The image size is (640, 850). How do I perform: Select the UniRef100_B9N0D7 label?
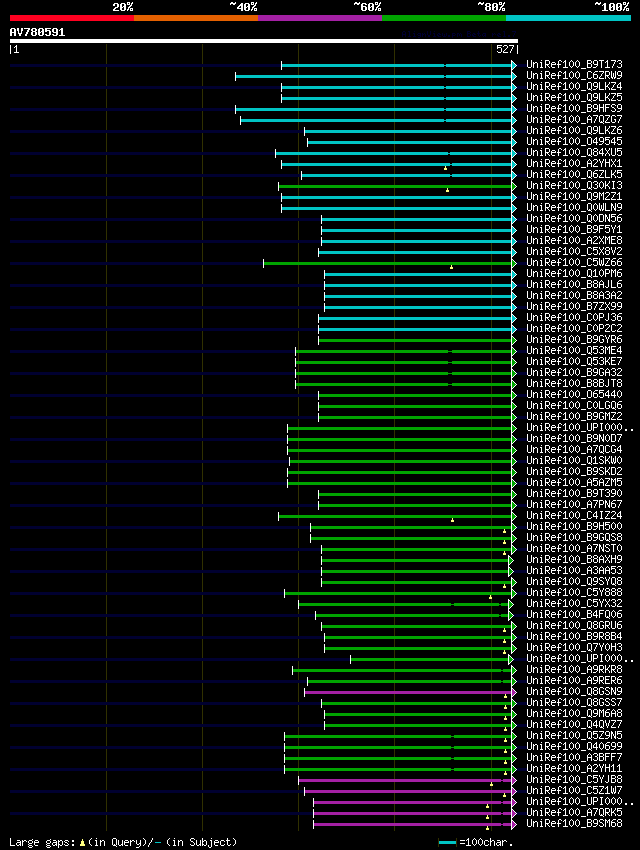tap(574, 439)
